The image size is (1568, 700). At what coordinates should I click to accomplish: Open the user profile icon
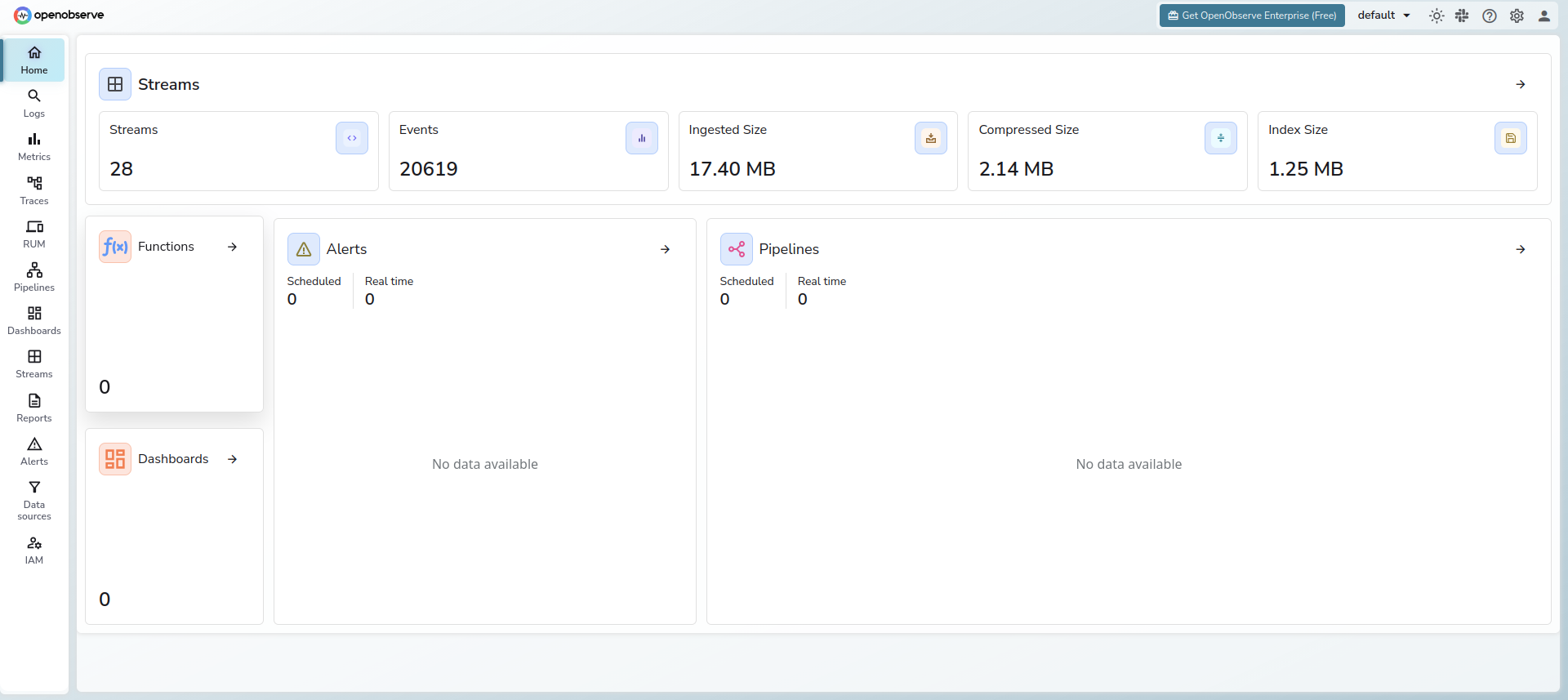click(x=1543, y=16)
